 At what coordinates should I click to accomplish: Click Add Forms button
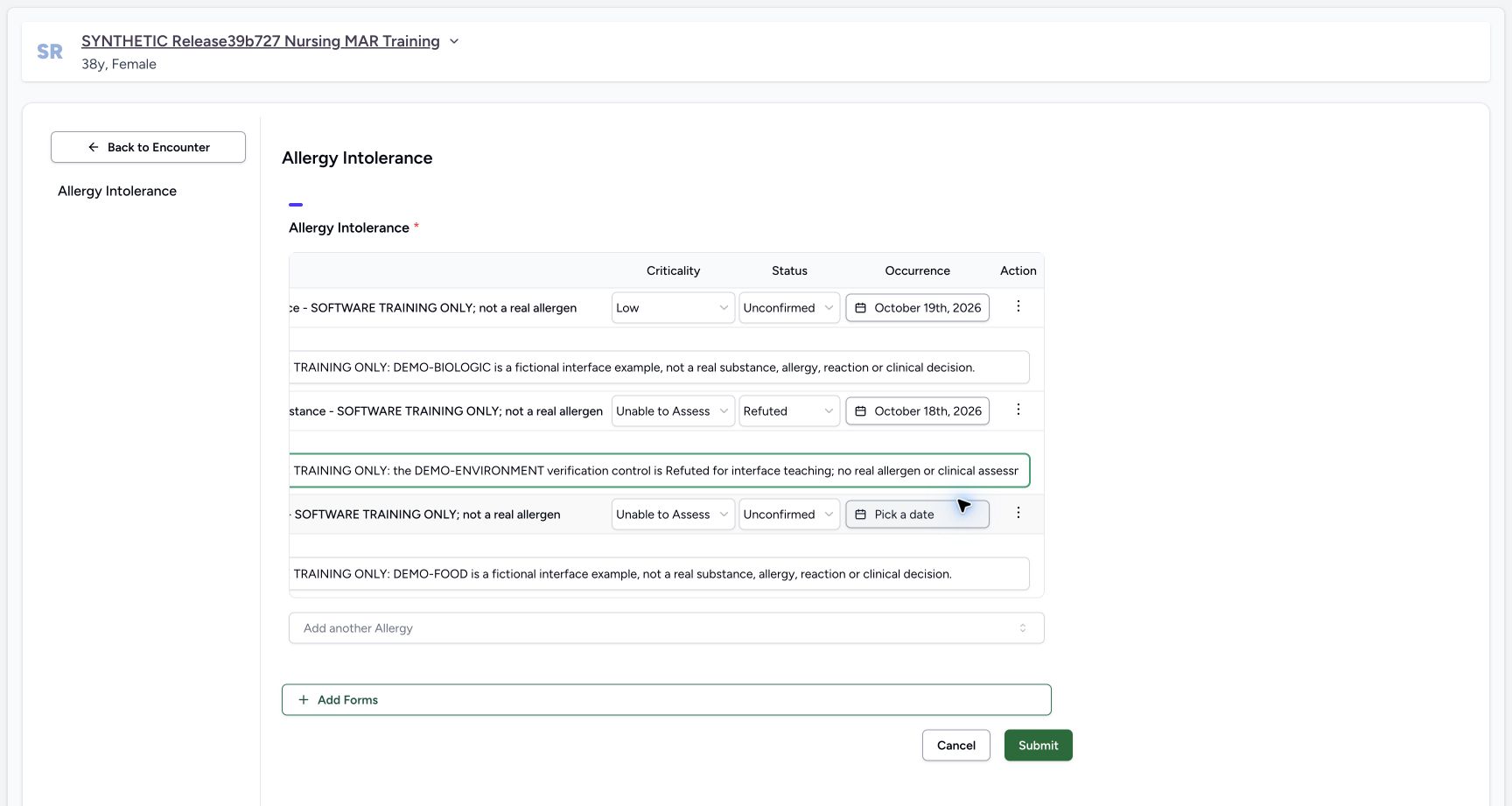tap(666, 700)
